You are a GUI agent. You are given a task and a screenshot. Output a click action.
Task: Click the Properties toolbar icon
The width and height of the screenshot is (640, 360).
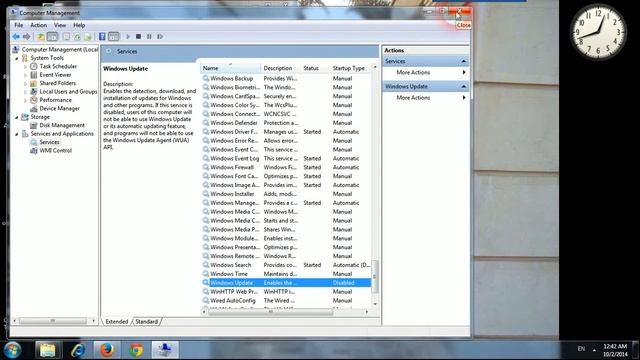[x=66, y=37]
